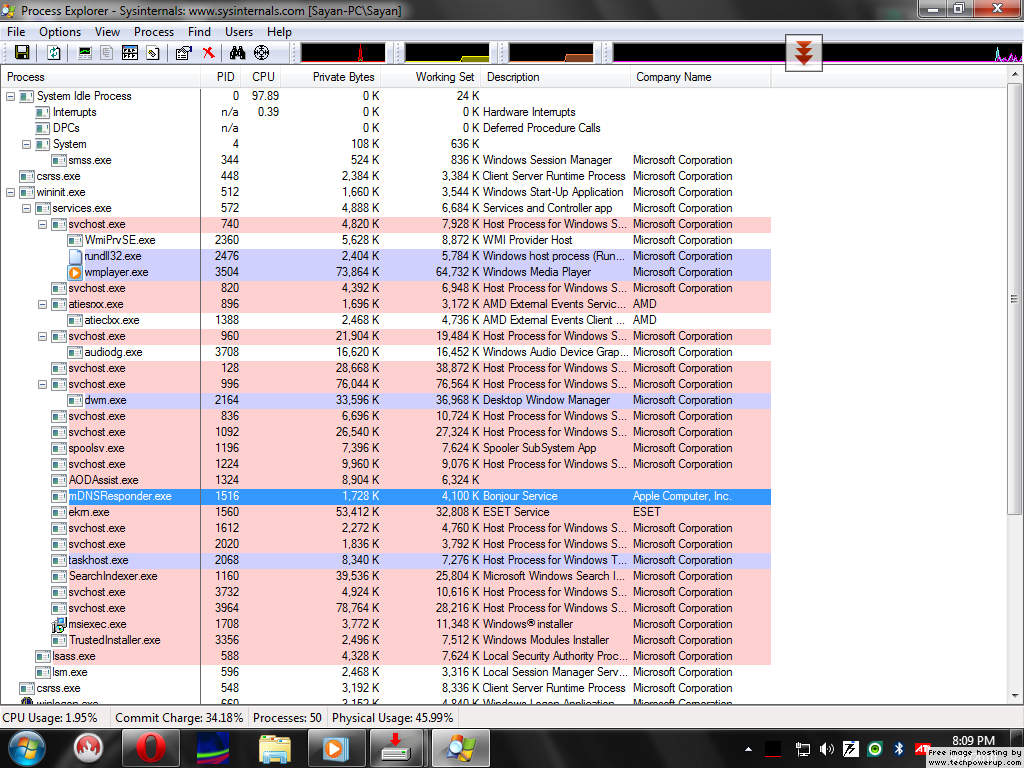
Task: Click the volume speaker tray icon
Action: click(x=826, y=749)
